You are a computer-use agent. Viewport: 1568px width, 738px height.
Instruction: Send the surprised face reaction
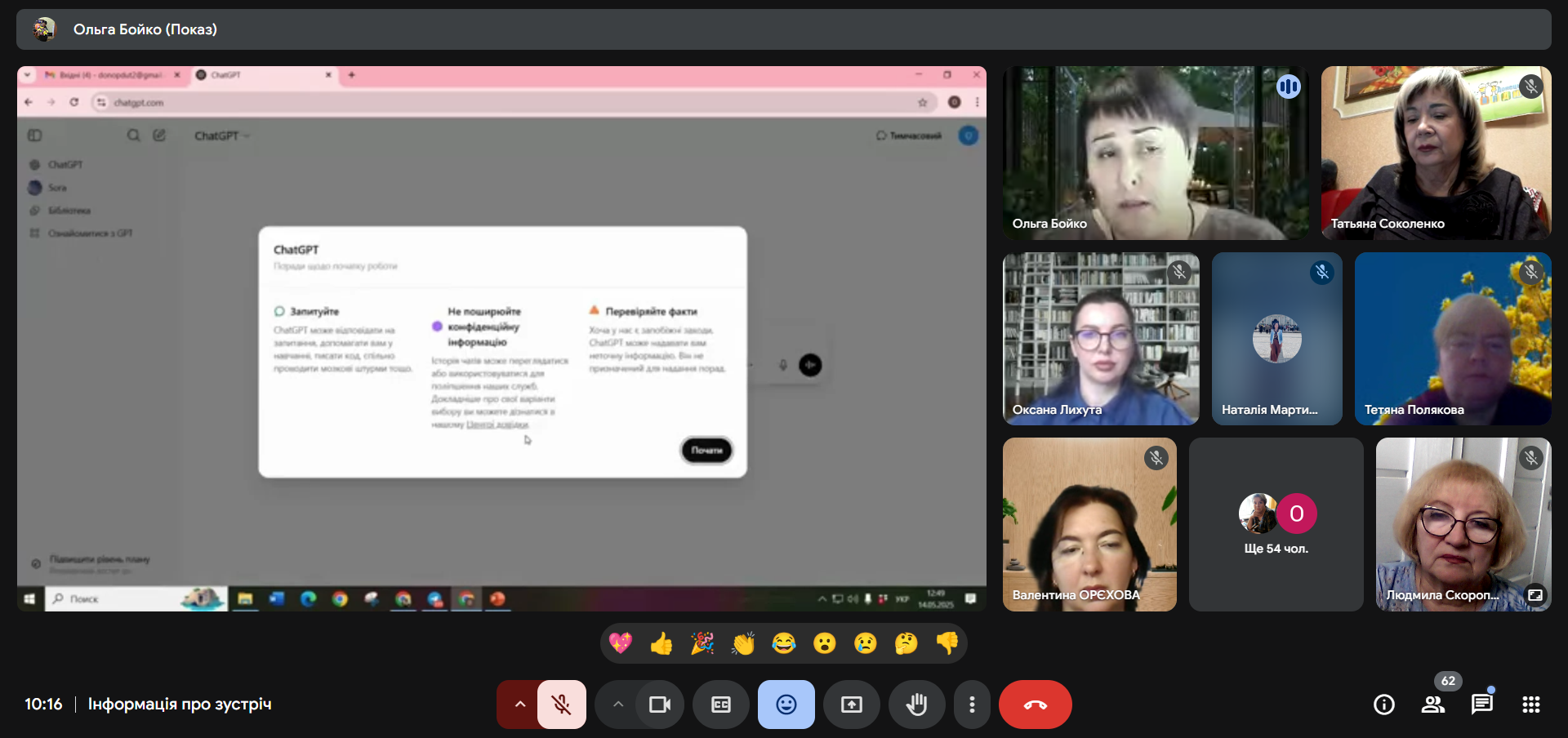825,643
